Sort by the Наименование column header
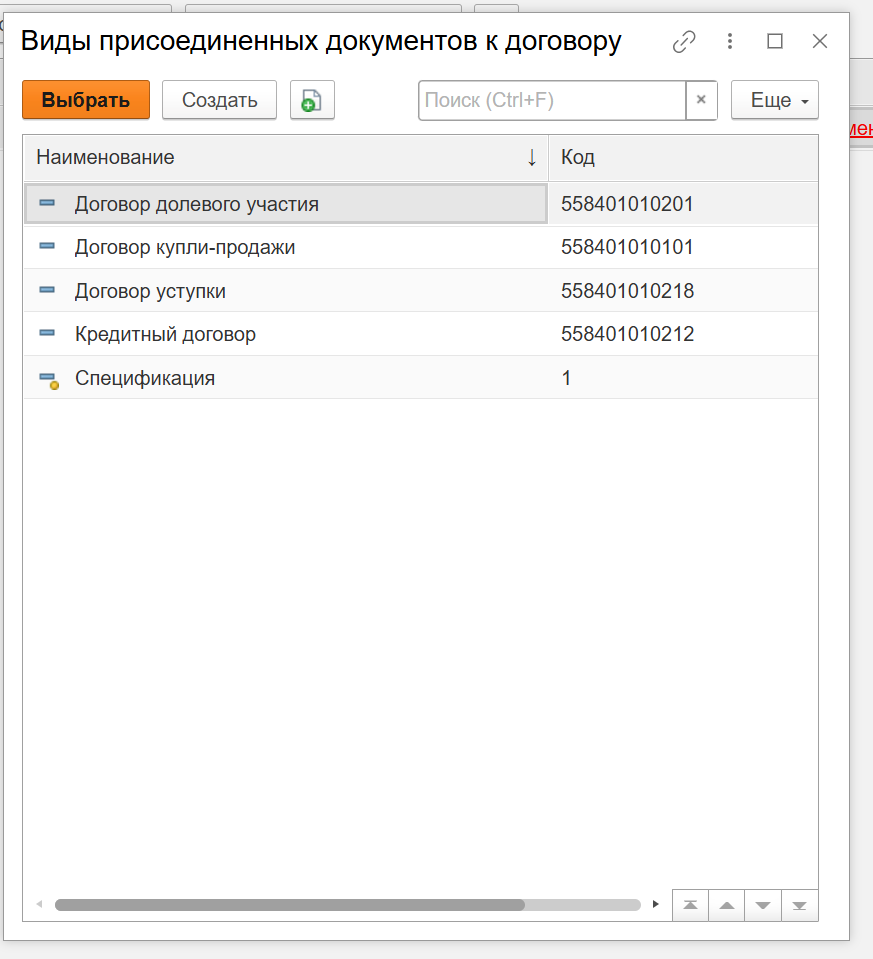Screen dimensions: 873x959 click(x=280, y=157)
